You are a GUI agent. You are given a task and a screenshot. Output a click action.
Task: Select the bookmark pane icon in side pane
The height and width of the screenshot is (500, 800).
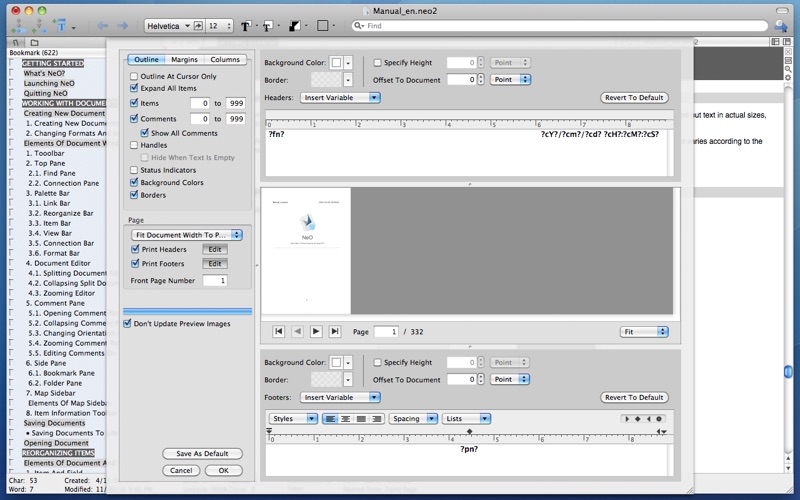(16, 43)
